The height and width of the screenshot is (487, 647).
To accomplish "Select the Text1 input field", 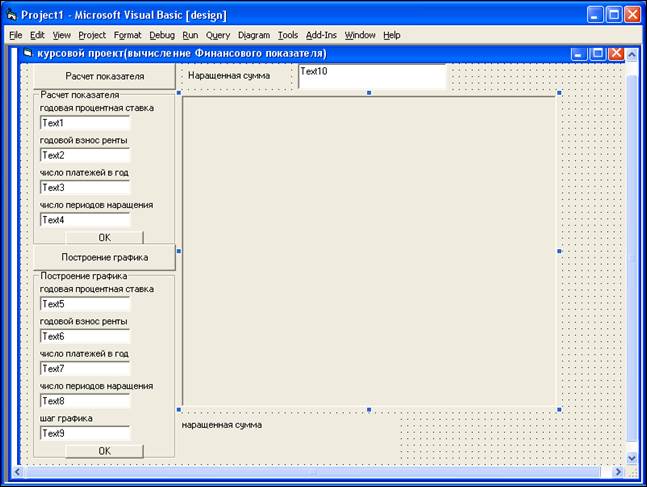I will [x=85, y=123].
